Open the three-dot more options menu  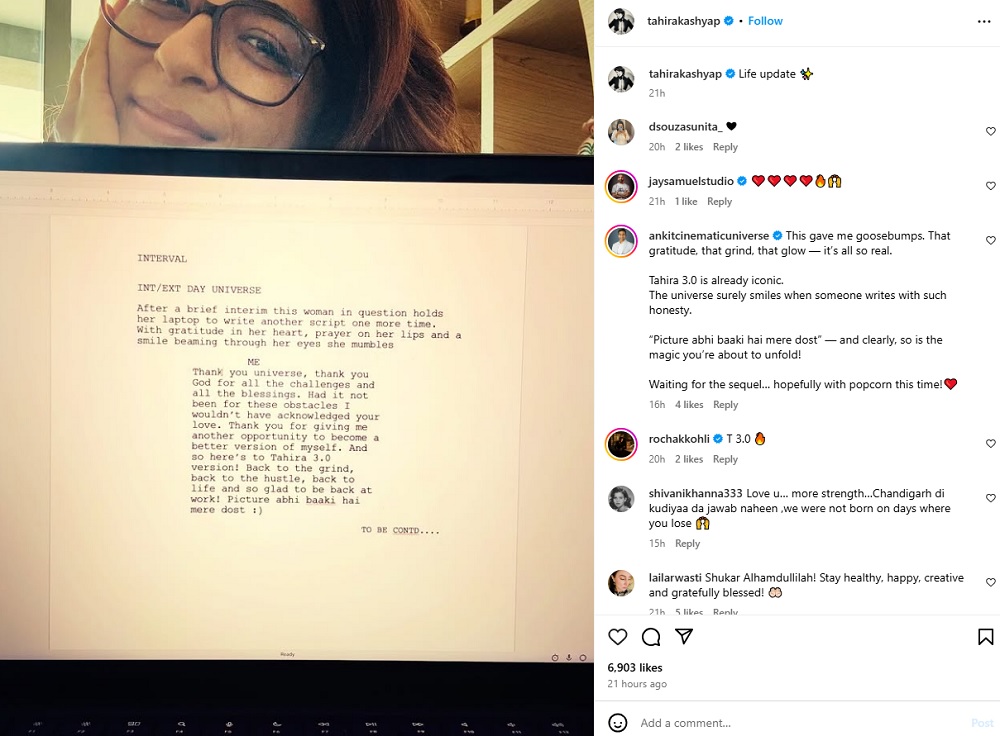tap(984, 21)
